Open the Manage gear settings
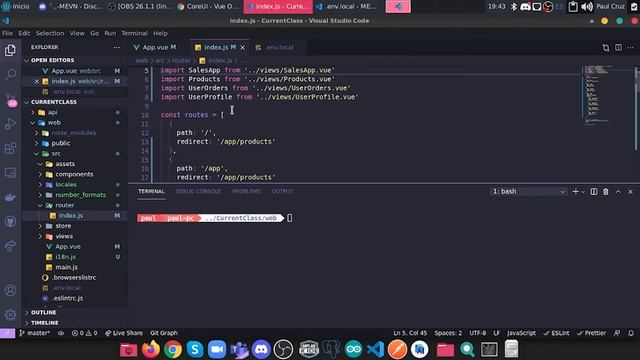This screenshot has height=360, width=640. [10, 314]
